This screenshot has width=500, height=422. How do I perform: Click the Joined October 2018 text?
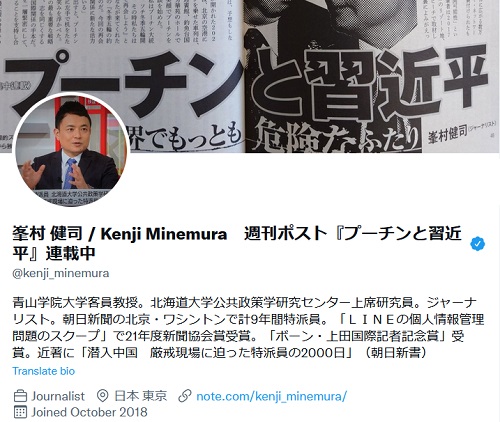(89, 412)
